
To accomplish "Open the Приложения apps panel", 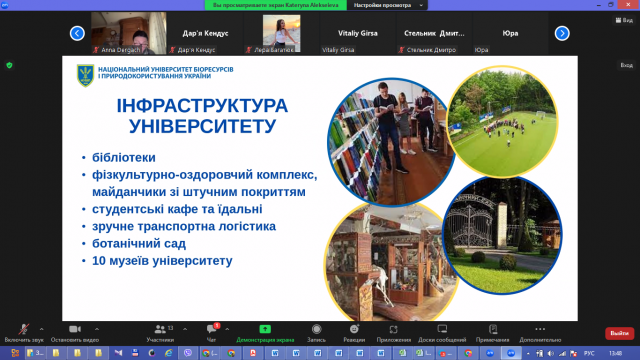I will click(x=393, y=333).
